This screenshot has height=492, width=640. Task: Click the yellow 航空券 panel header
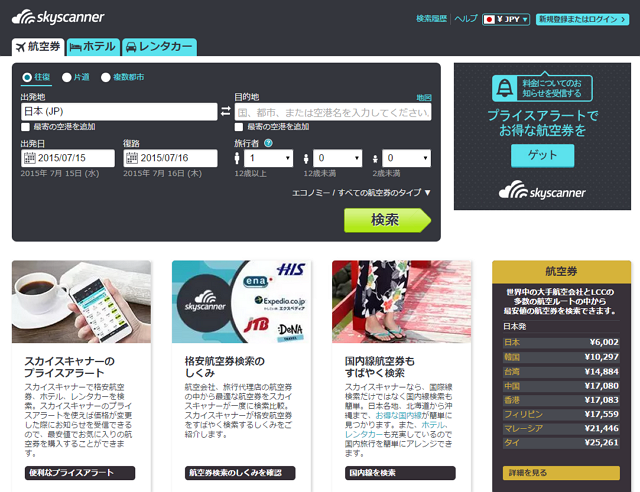(562, 272)
